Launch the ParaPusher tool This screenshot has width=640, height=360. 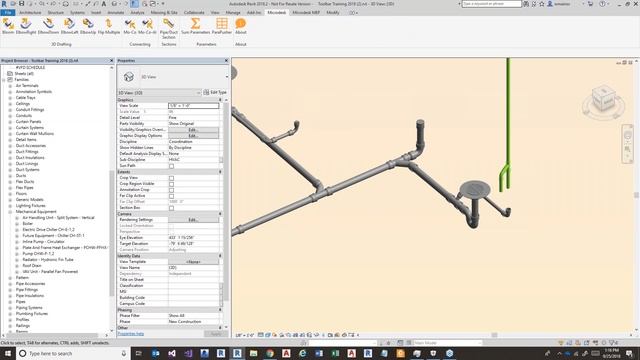(222, 26)
